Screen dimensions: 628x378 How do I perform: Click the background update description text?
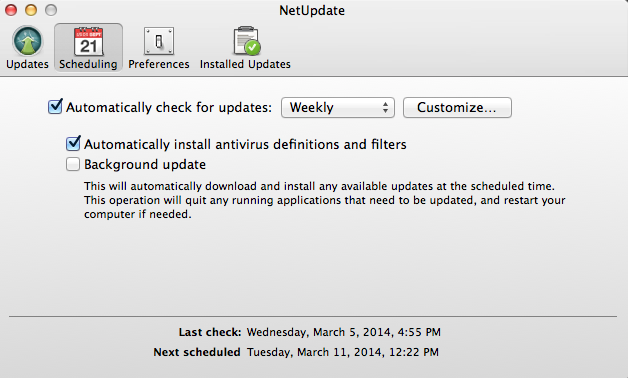(x=324, y=200)
